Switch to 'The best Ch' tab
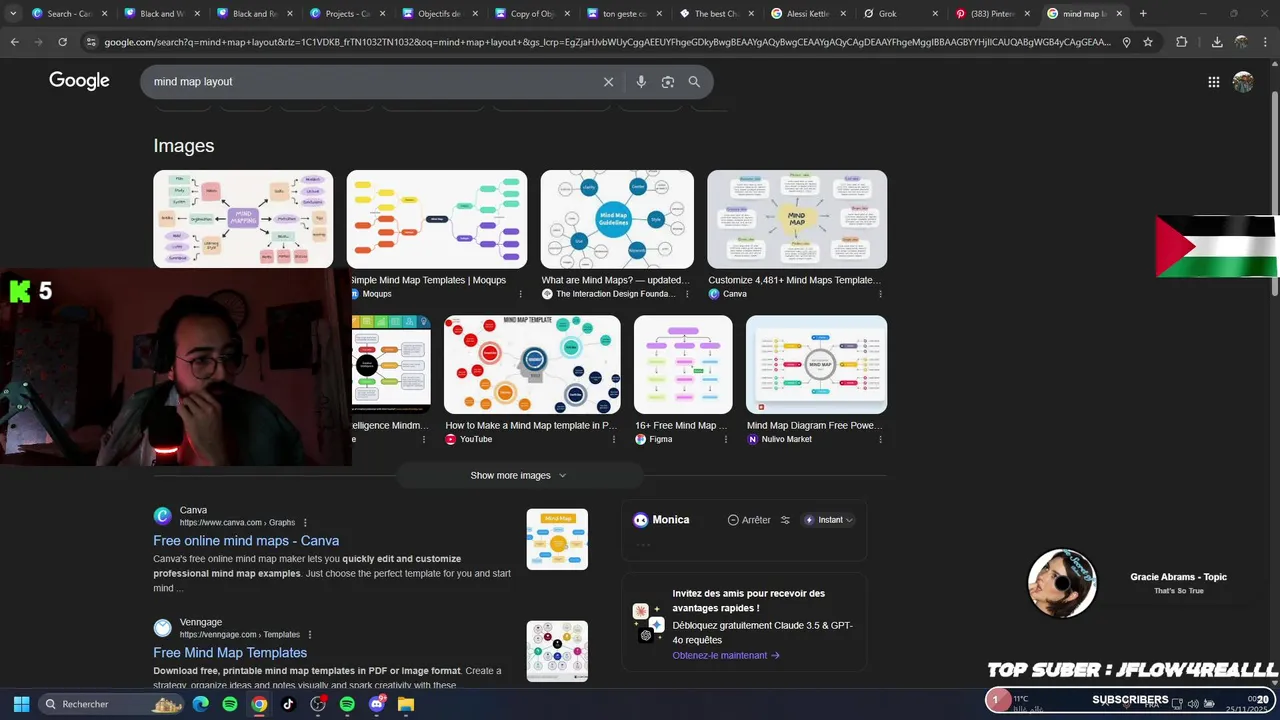The width and height of the screenshot is (1280, 720). pyautogui.click(x=714, y=14)
